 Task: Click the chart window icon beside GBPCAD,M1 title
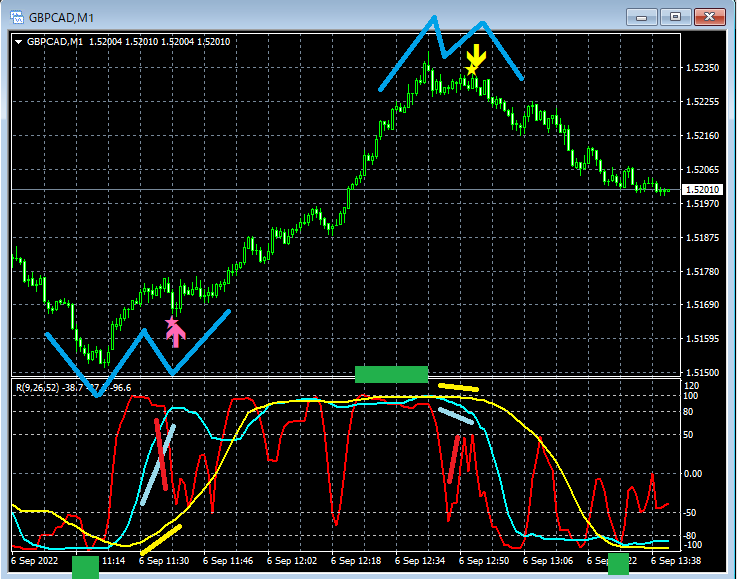tap(17, 18)
